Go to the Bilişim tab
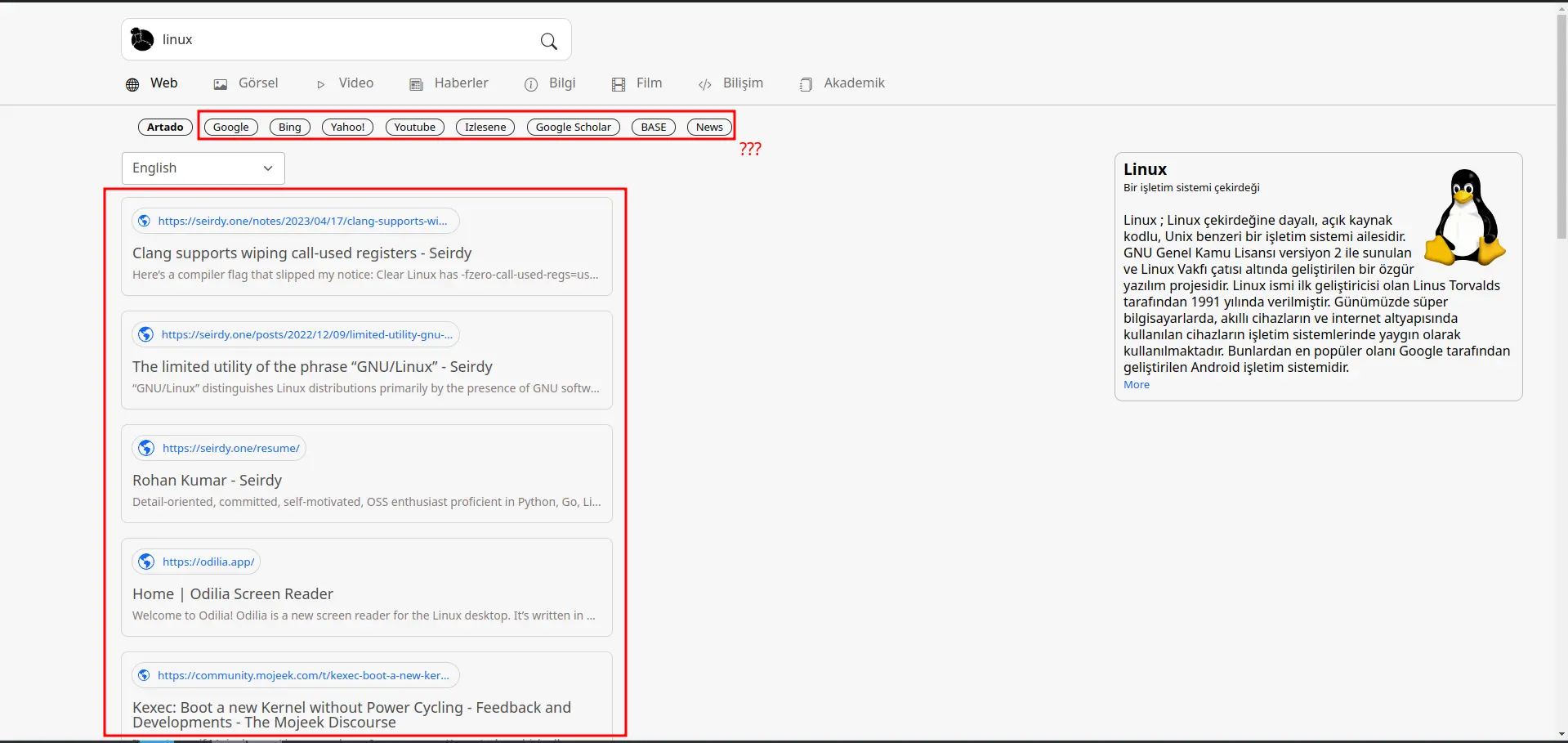1568x743 pixels. point(730,83)
